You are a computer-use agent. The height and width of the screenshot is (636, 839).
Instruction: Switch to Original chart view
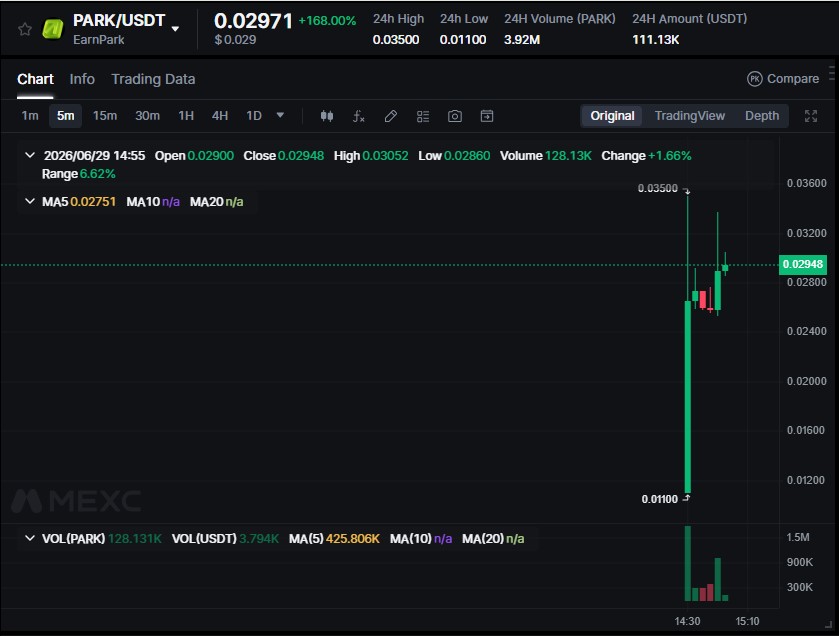point(612,116)
